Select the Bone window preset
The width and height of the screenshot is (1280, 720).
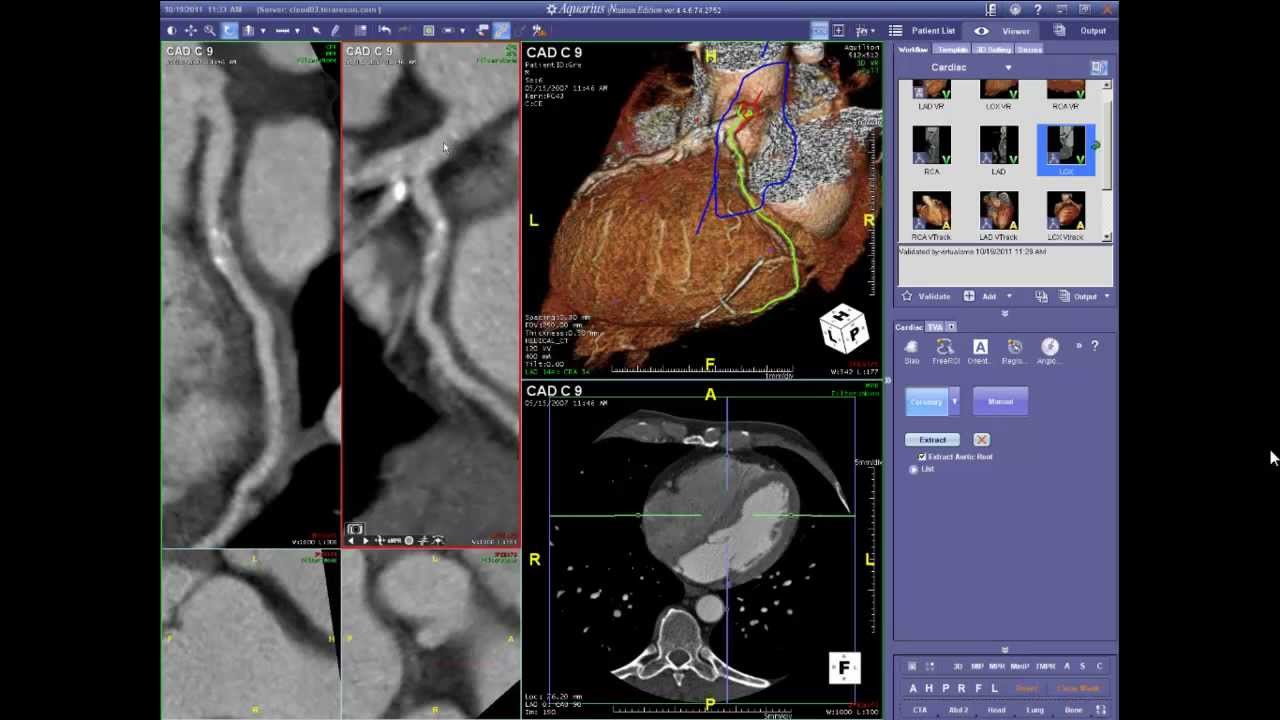tap(1074, 710)
